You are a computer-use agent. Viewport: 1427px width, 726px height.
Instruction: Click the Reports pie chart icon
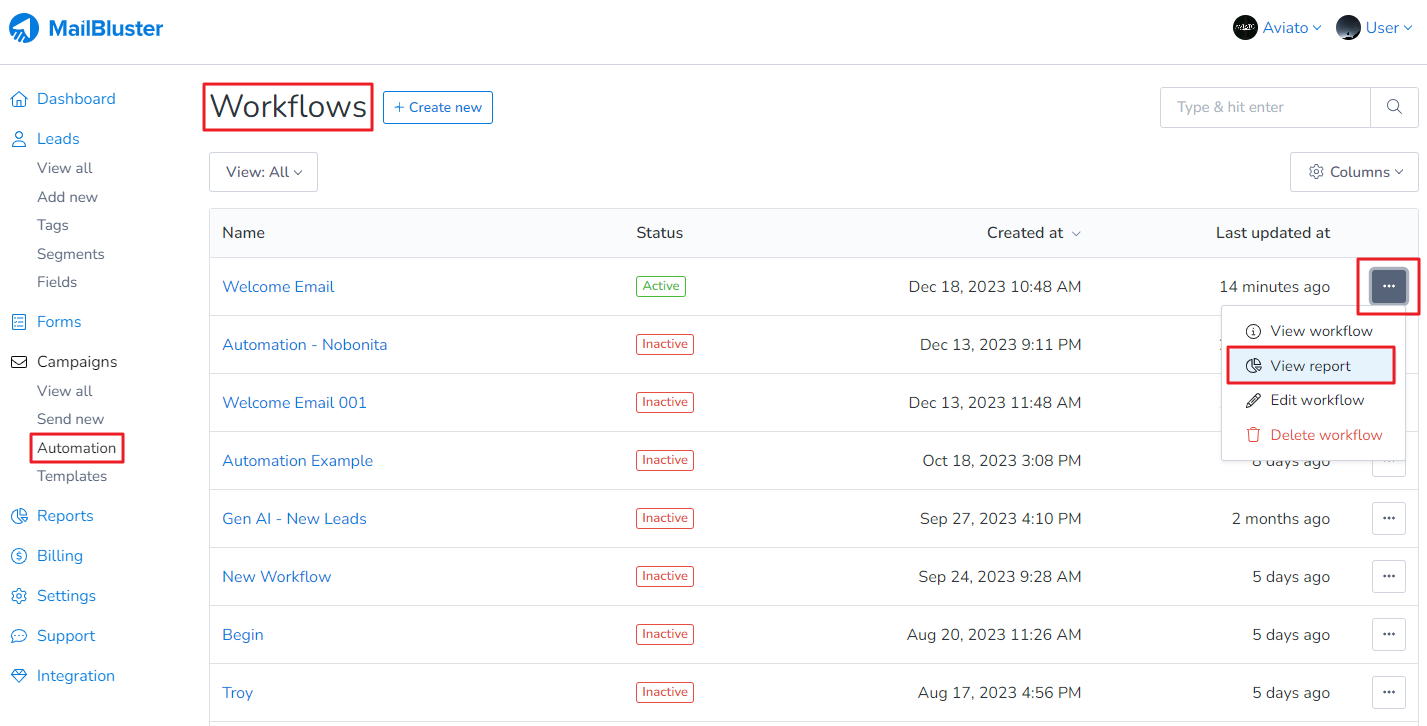(x=18, y=516)
